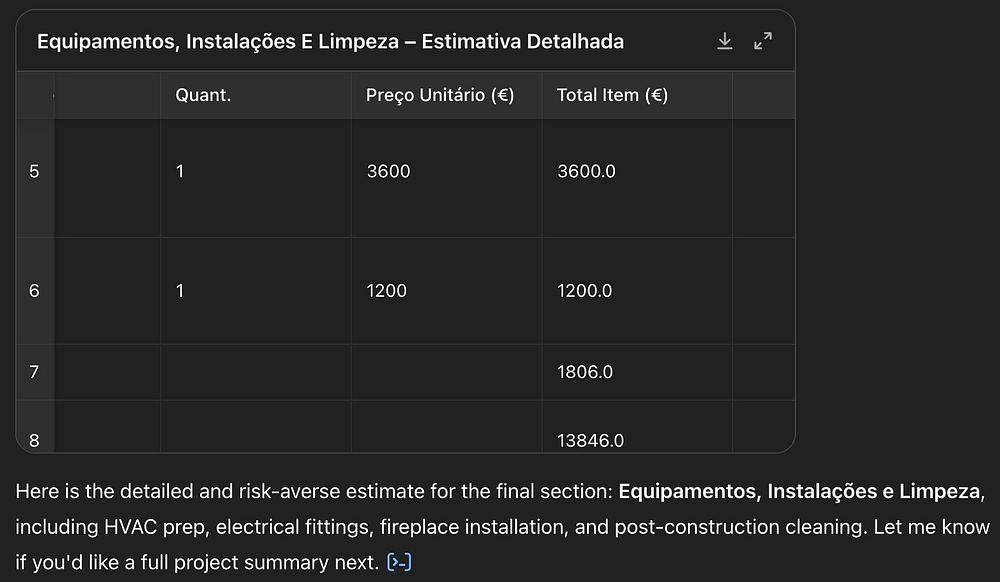Select row number 6
This screenshot has height=582, width=1000.
[34, 291]
